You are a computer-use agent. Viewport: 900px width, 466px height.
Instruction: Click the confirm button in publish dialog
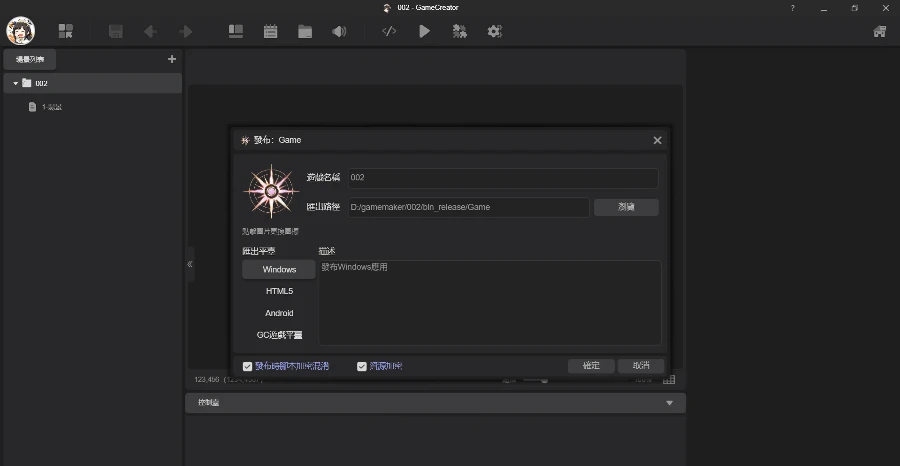click(x=591, y=366)
